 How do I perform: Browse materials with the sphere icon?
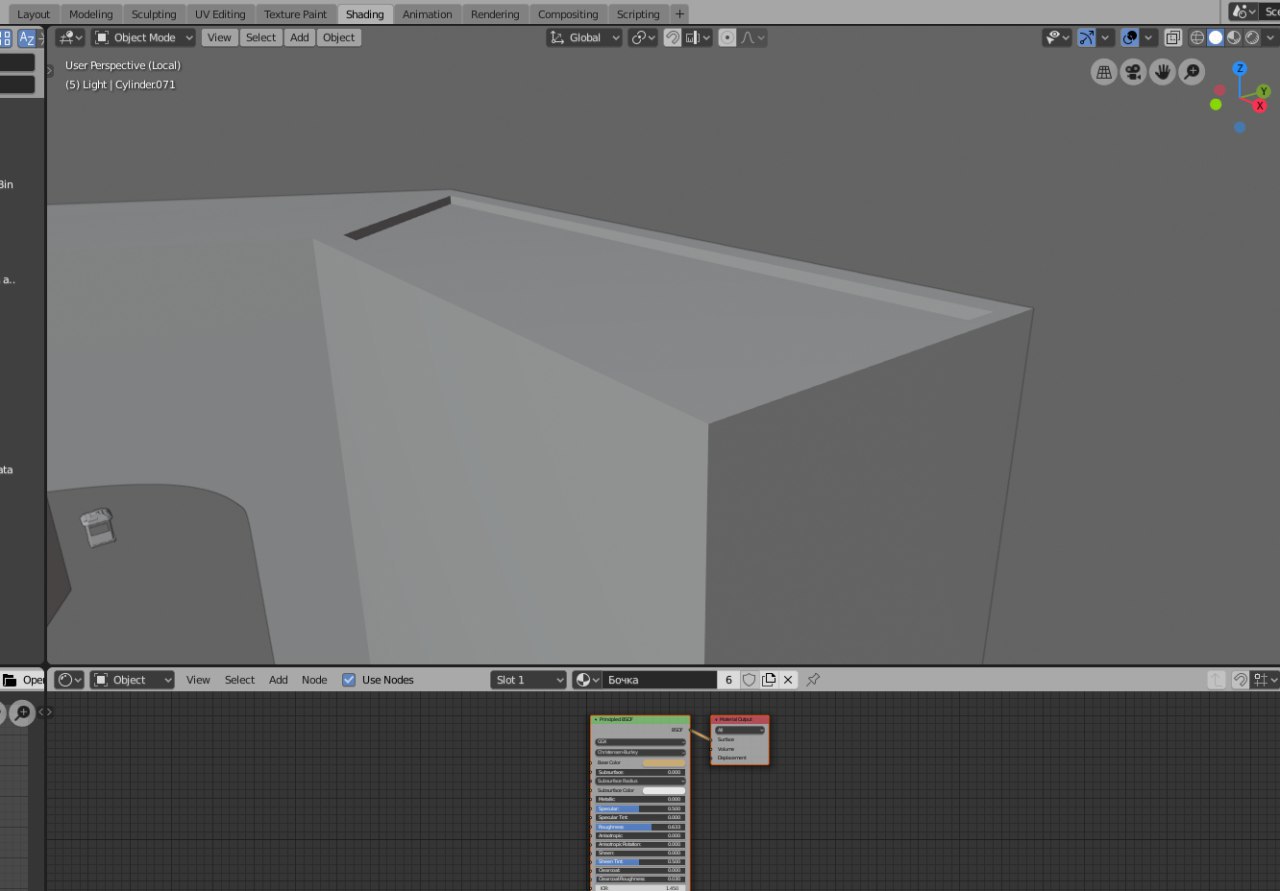(587, 680)
